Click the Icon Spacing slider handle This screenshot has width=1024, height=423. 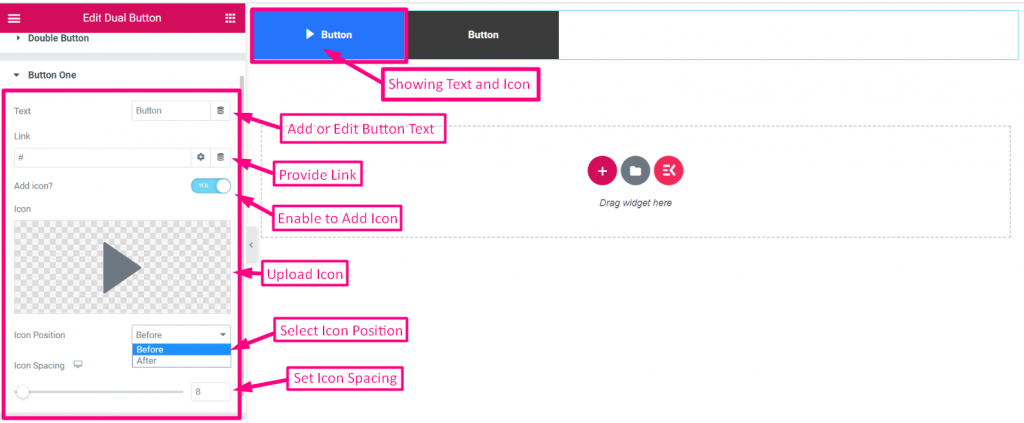click(x=23, y=392)
